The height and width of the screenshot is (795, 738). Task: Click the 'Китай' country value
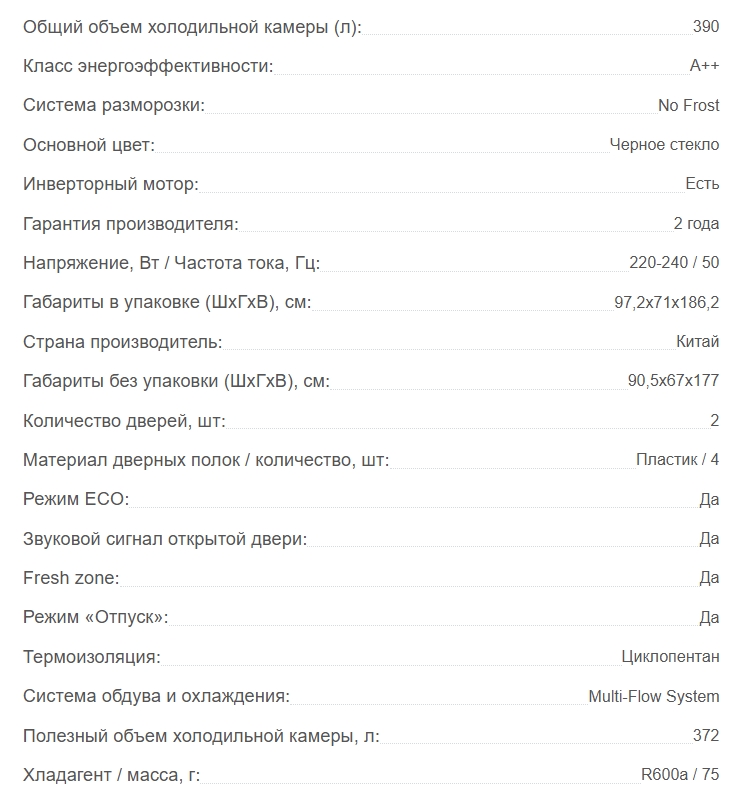coord(697,341)
